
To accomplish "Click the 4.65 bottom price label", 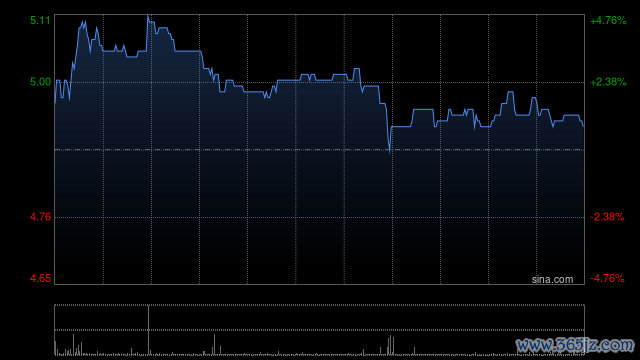I will (40, 278).
